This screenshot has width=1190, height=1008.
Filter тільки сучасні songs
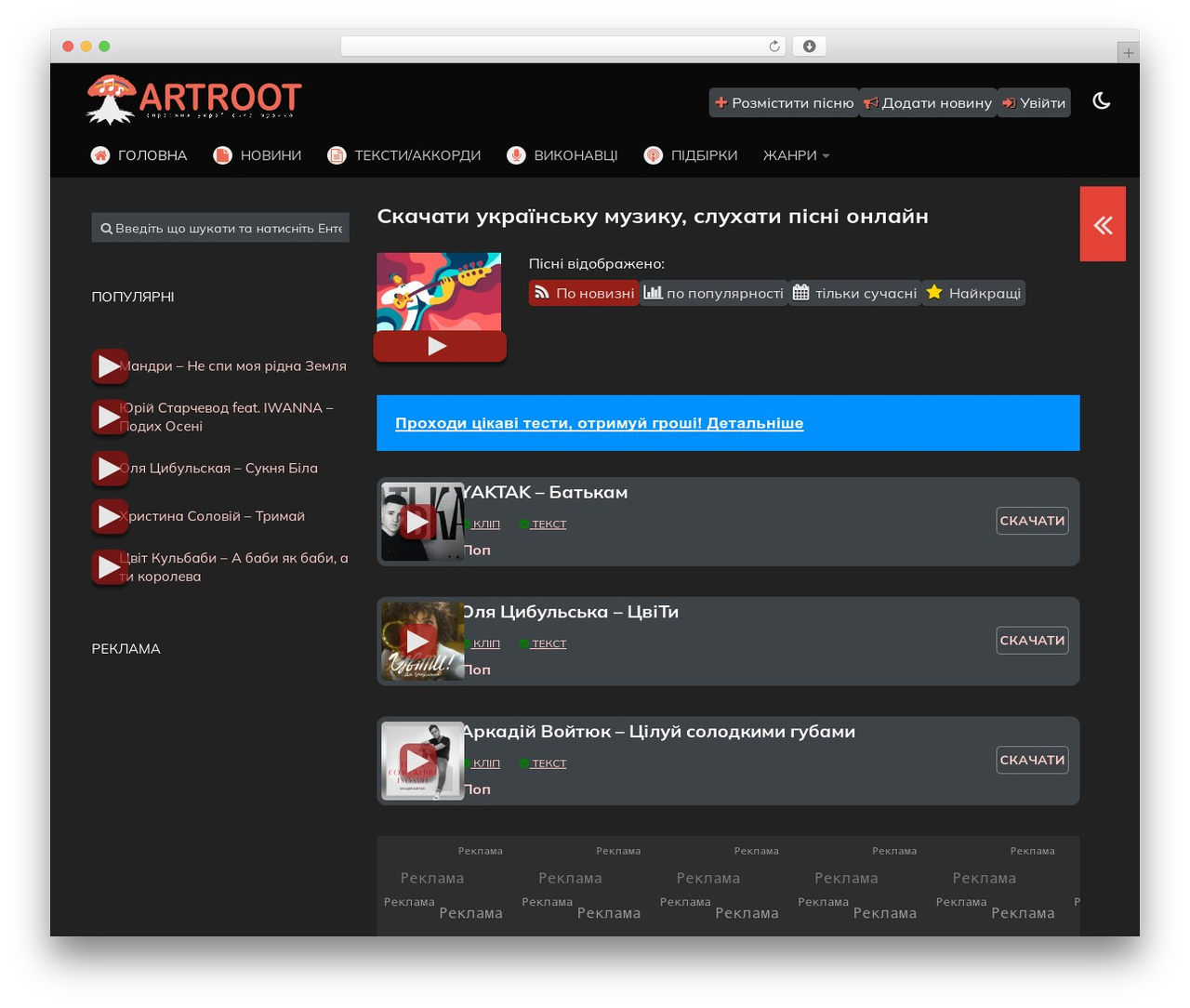click(x=855, y=293)
